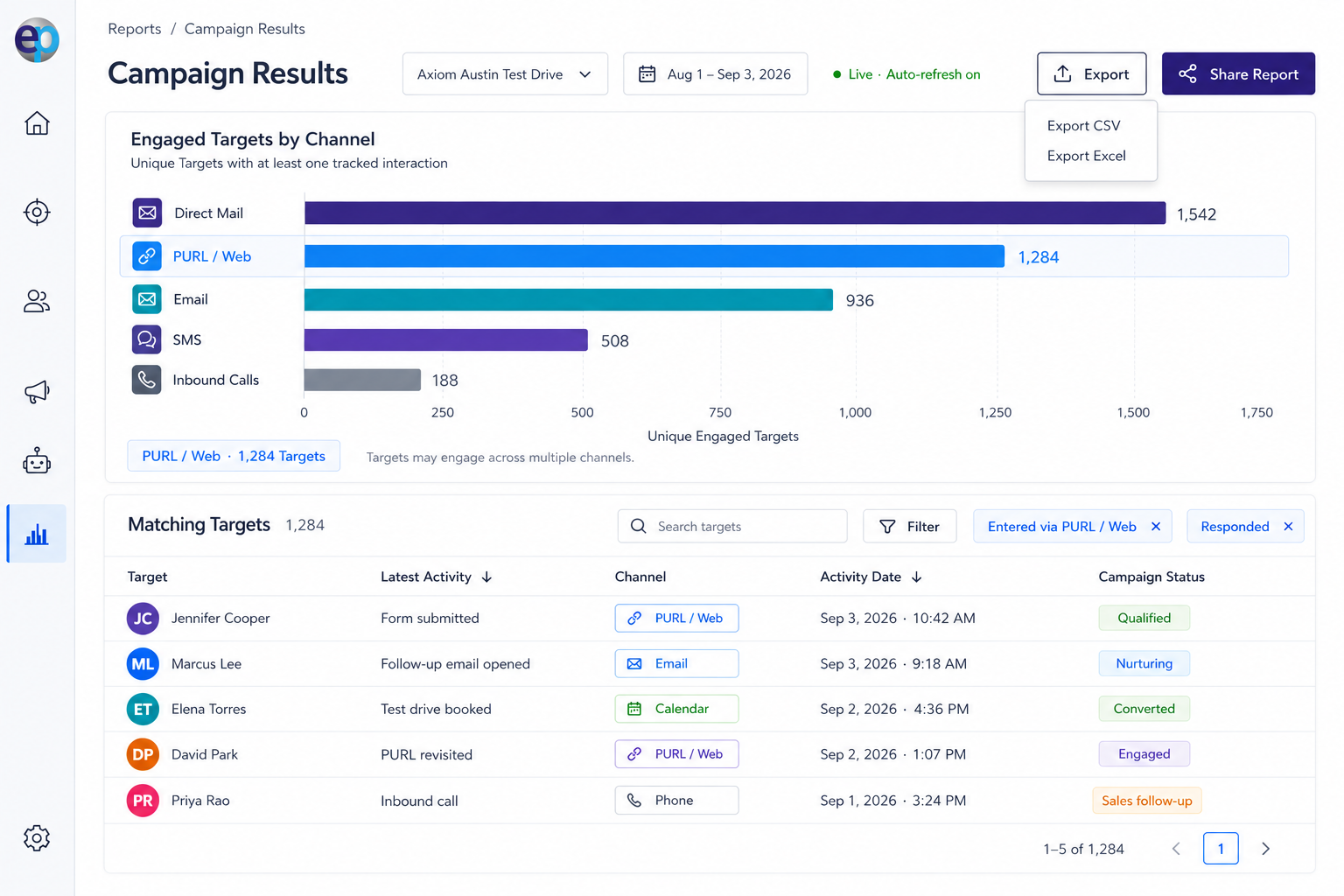Go to Reports breadcrumb

(x=135, y=29)
